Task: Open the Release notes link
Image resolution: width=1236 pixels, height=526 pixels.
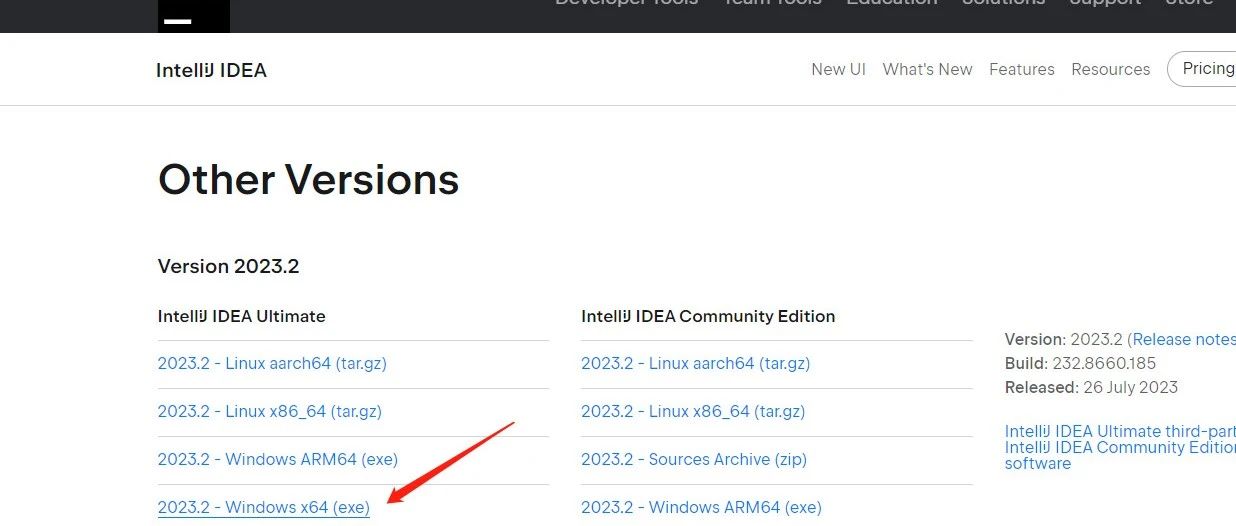Action: click(x=1184, y=339)
